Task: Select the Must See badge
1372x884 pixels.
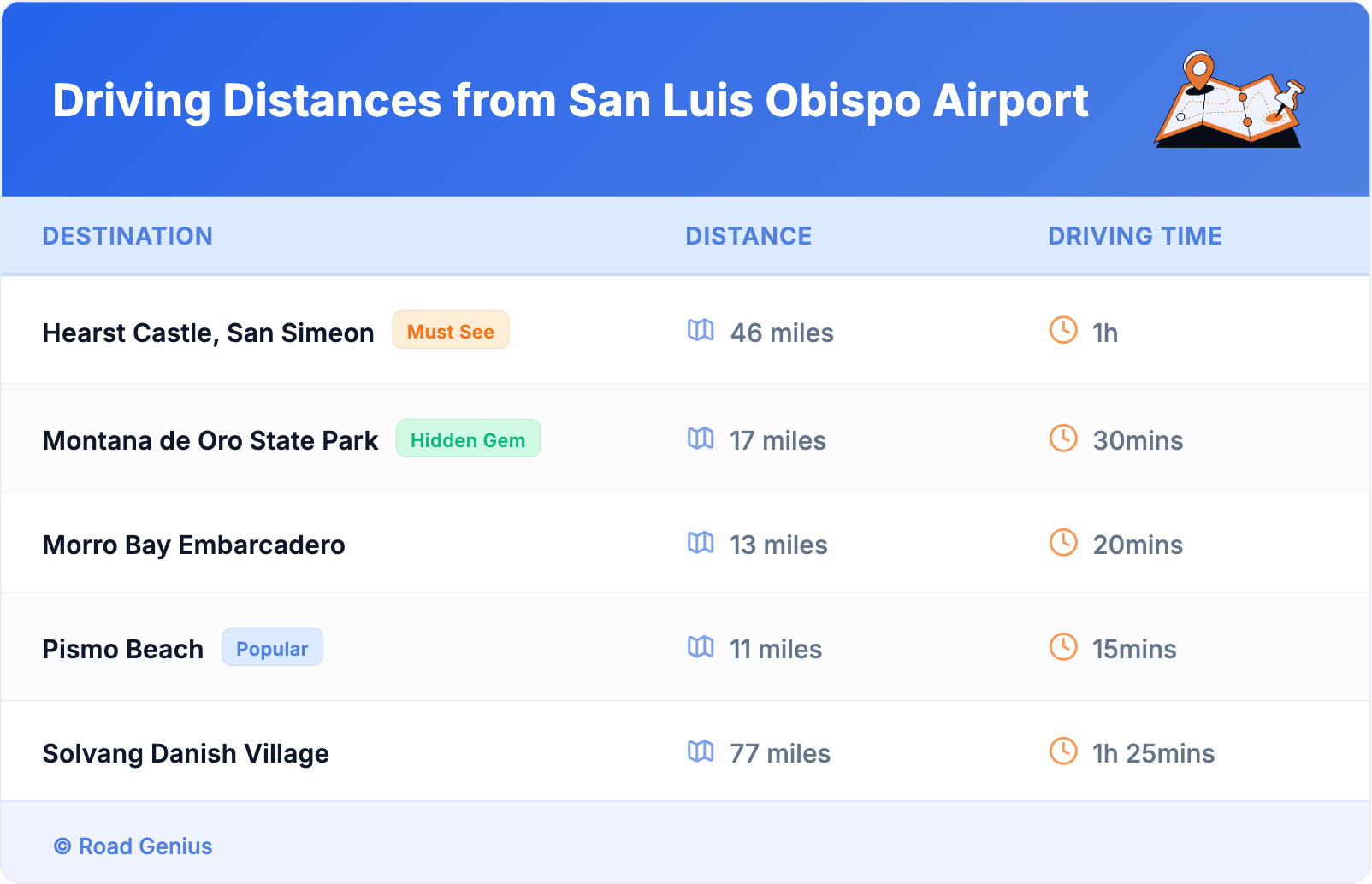Action: tap(451, 331)
